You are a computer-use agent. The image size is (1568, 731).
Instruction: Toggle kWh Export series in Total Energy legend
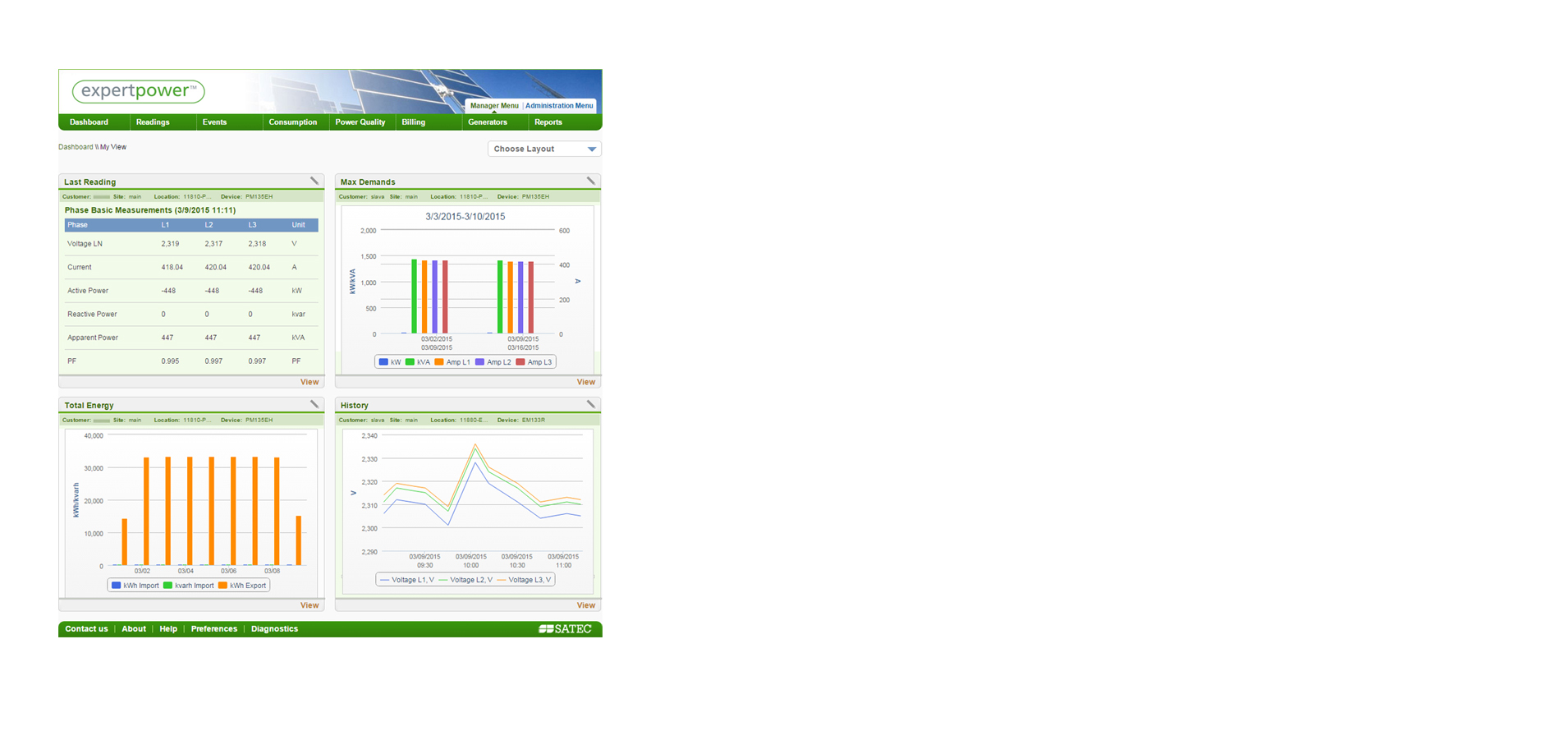pos(242,586)
